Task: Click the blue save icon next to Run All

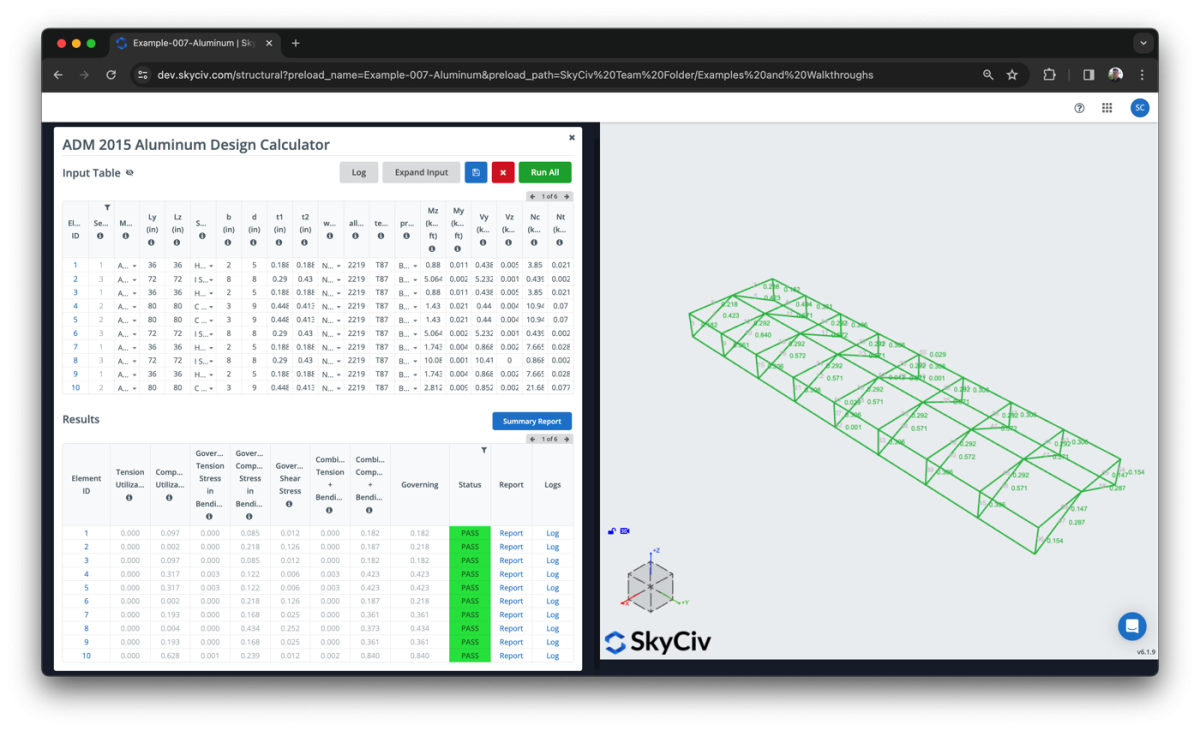Action: tap(476, 172)
